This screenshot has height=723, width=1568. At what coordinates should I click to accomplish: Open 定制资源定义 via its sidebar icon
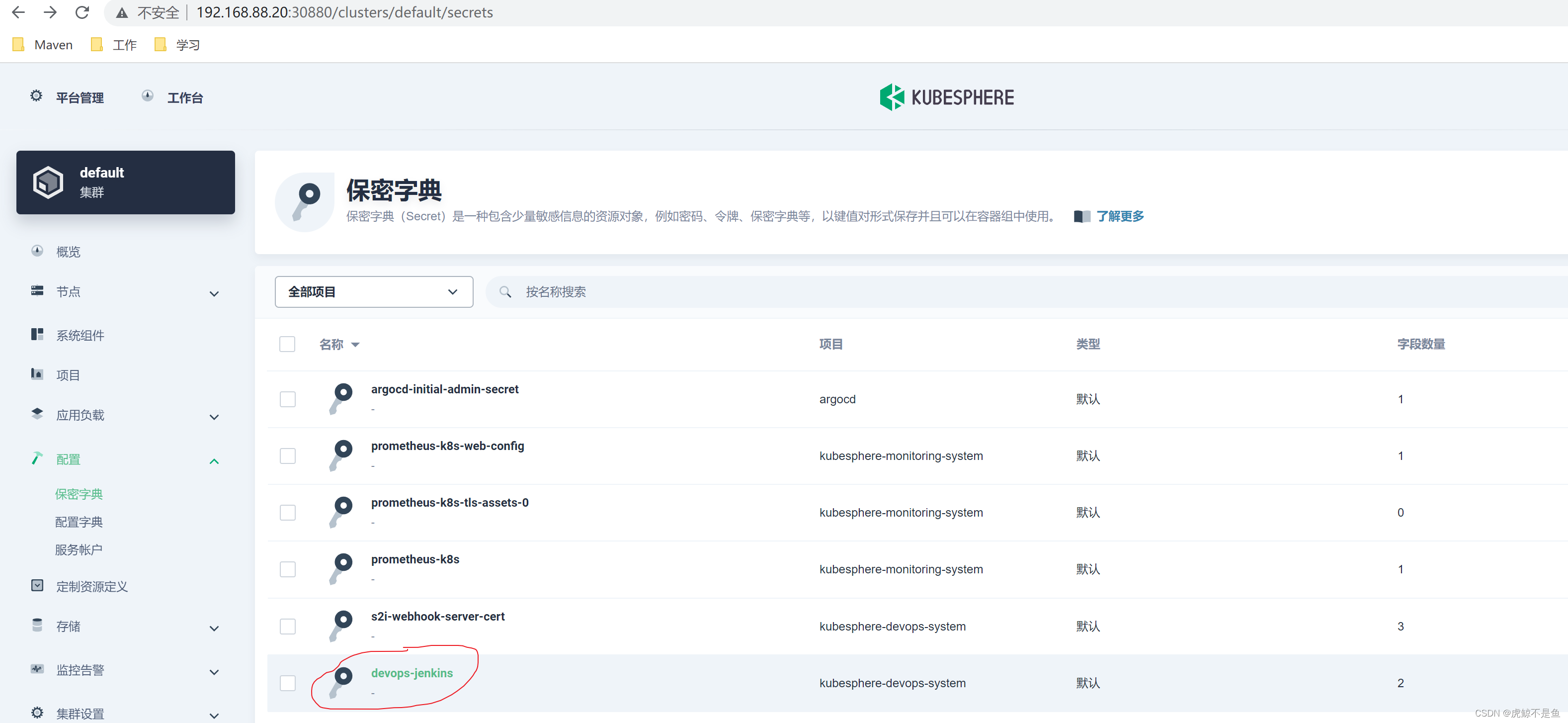pyautogui.click(x=37, y=585)
